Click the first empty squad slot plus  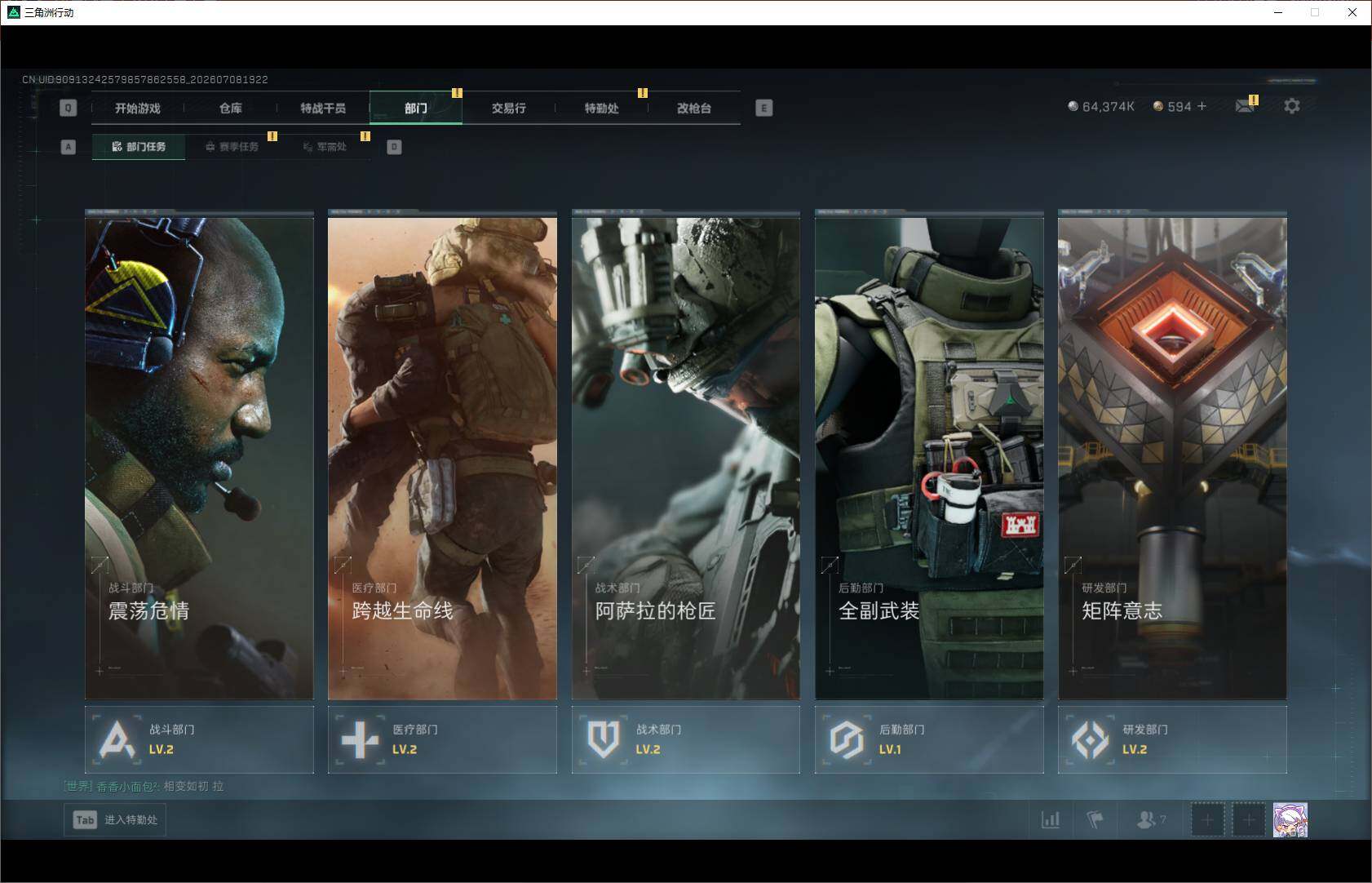[1207, 819]
